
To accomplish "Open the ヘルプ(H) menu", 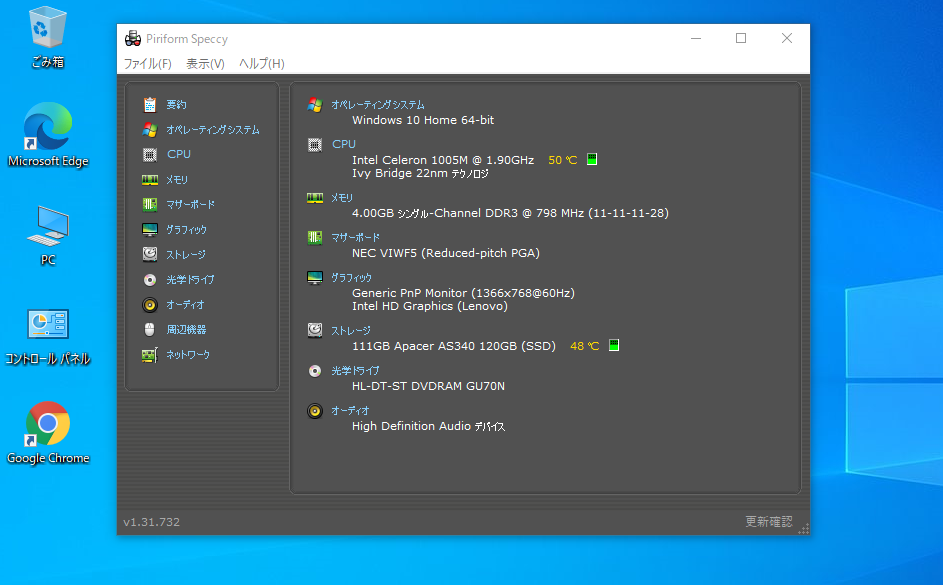I will coord(262,64).
